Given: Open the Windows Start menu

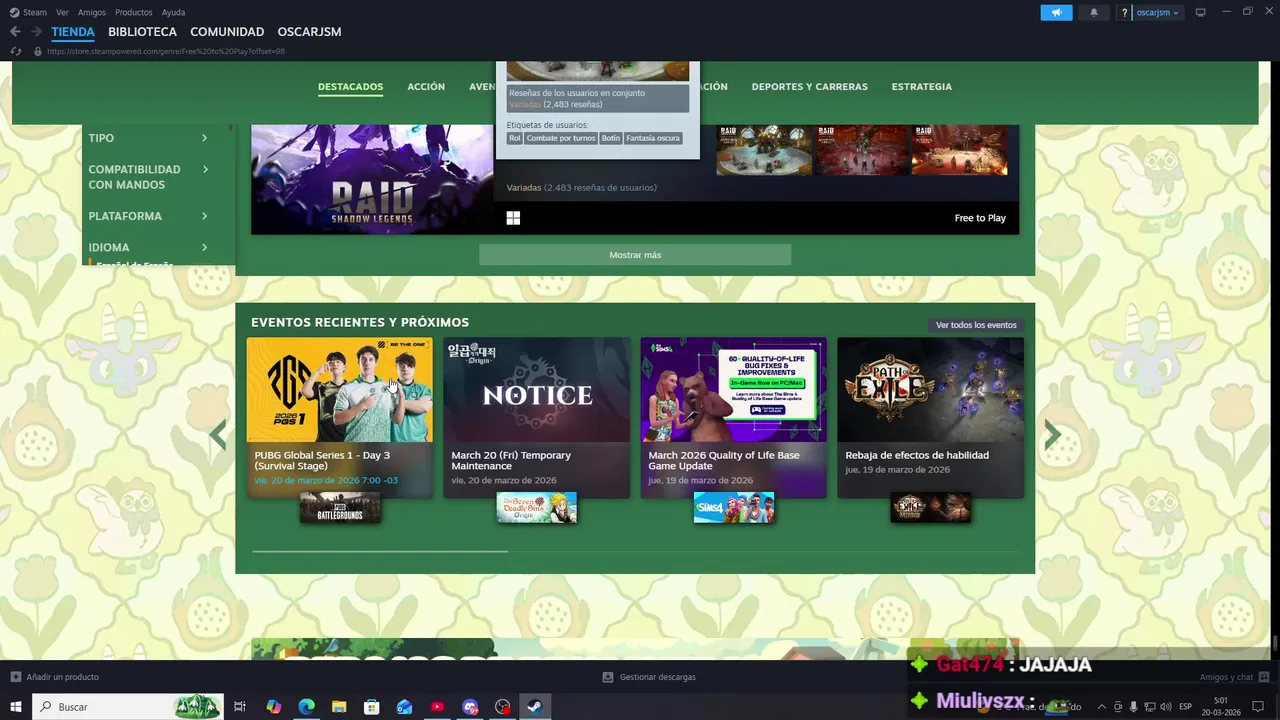Looking at the screenshot, I should click(15, 707).
